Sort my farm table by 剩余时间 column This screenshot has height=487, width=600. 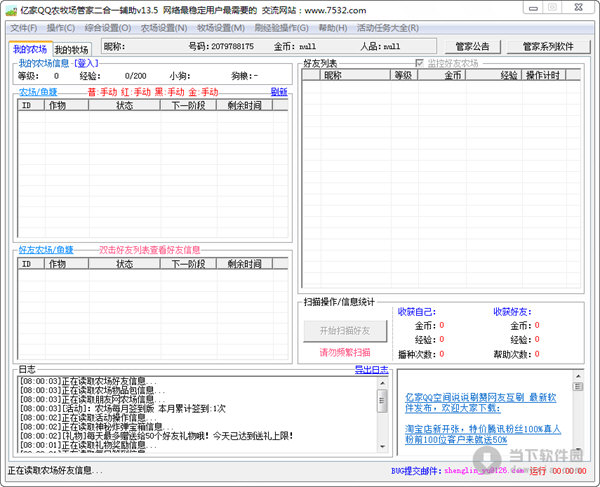point(245,105)
